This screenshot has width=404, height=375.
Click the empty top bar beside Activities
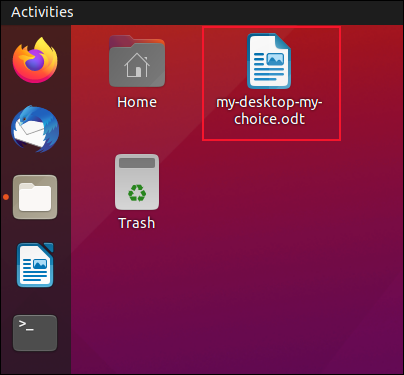(x=233, y=12)
